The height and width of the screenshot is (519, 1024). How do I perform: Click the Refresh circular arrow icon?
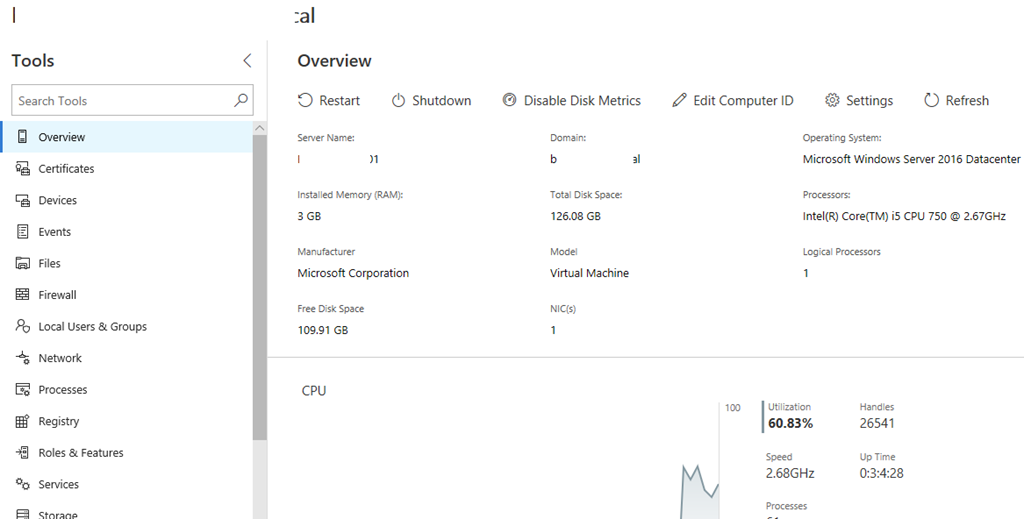(931, 100)
